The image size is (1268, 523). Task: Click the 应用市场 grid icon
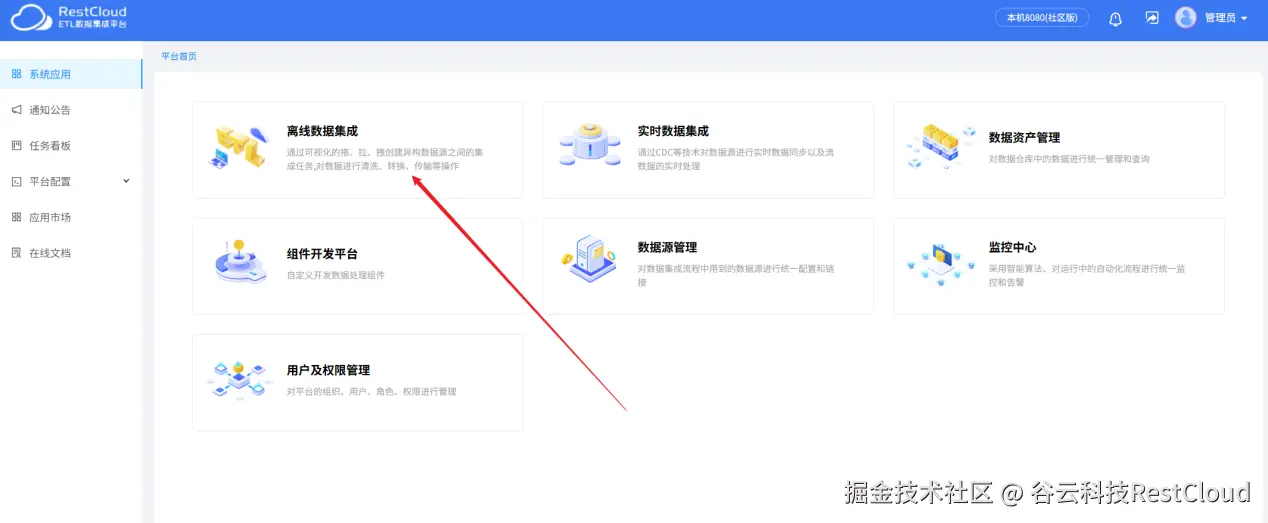click(16, 217)
